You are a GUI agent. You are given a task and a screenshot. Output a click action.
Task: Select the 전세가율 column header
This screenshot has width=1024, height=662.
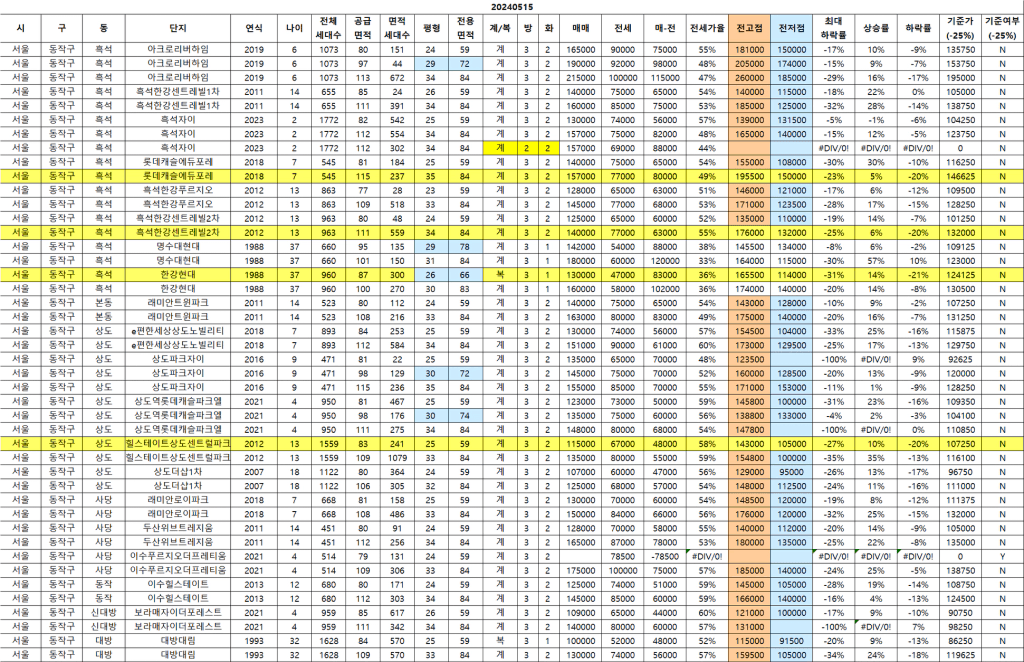click(707, 28)
